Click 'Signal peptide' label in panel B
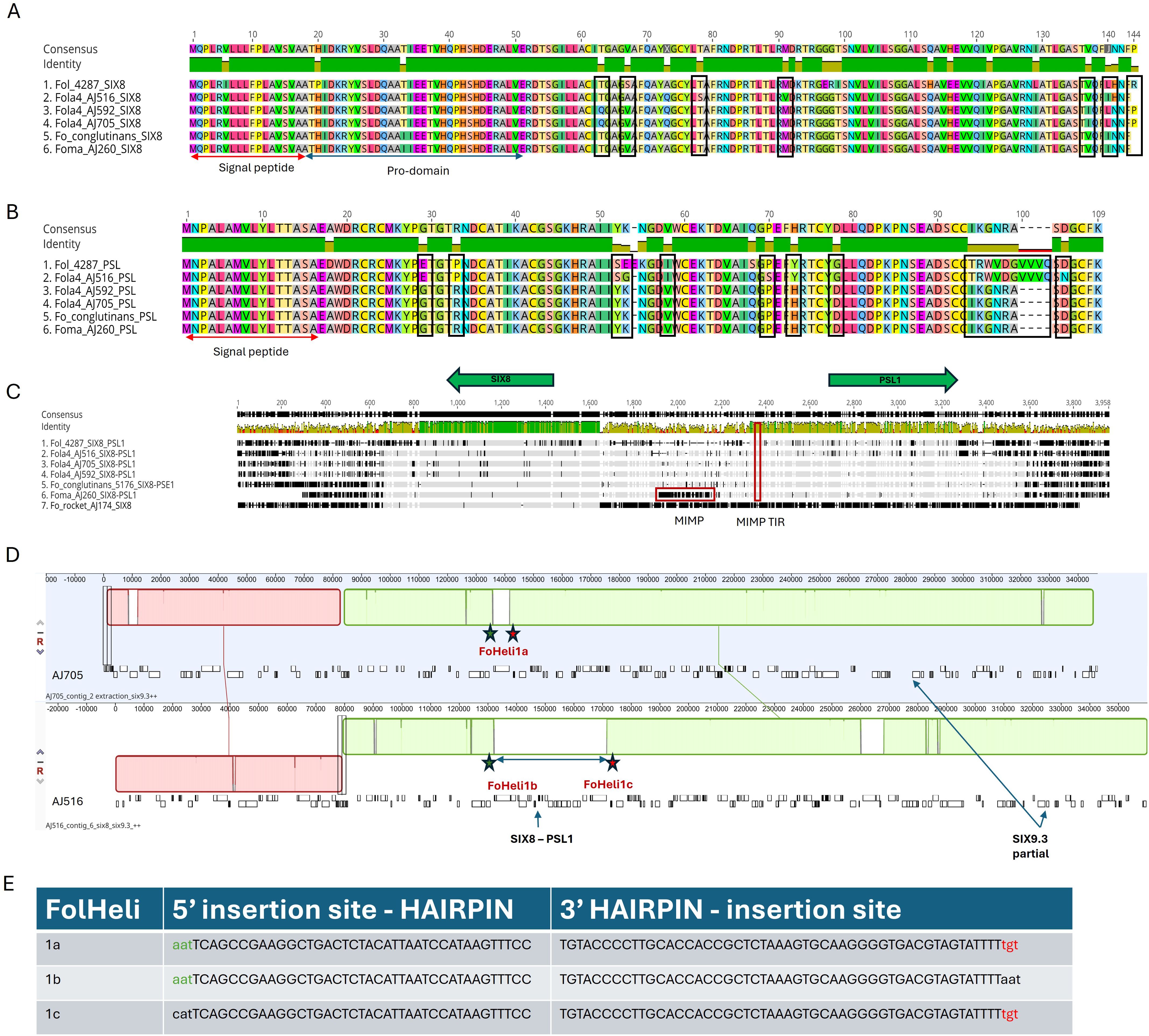This screenshot has width=1149, height=1036. [x=251, y=352]
